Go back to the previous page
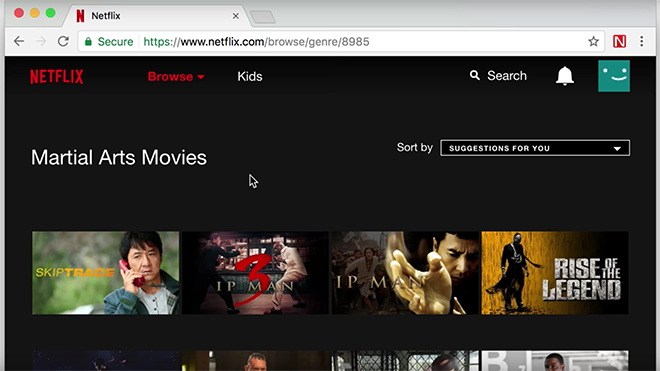This screenshot has width=660, height=371. click(19, 41)
